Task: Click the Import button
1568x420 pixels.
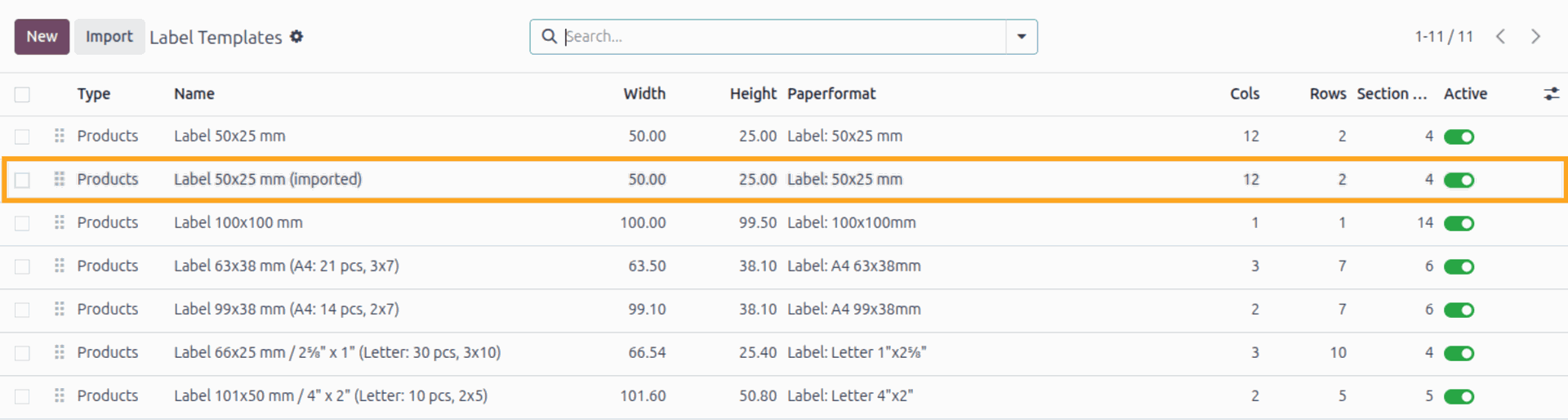Action: click(x=109, y=37)
